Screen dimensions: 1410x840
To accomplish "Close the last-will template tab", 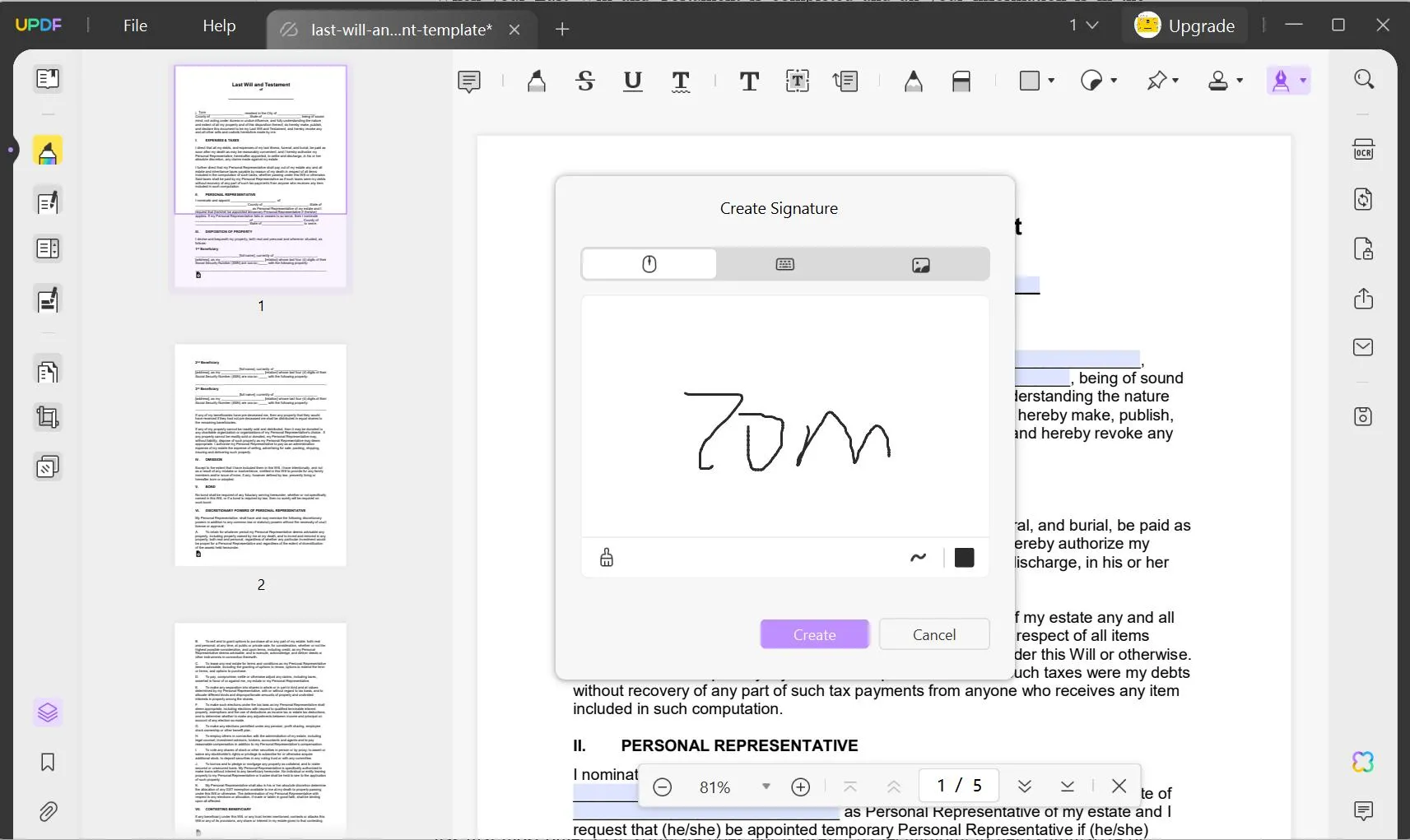I will (x=514, y=30).
